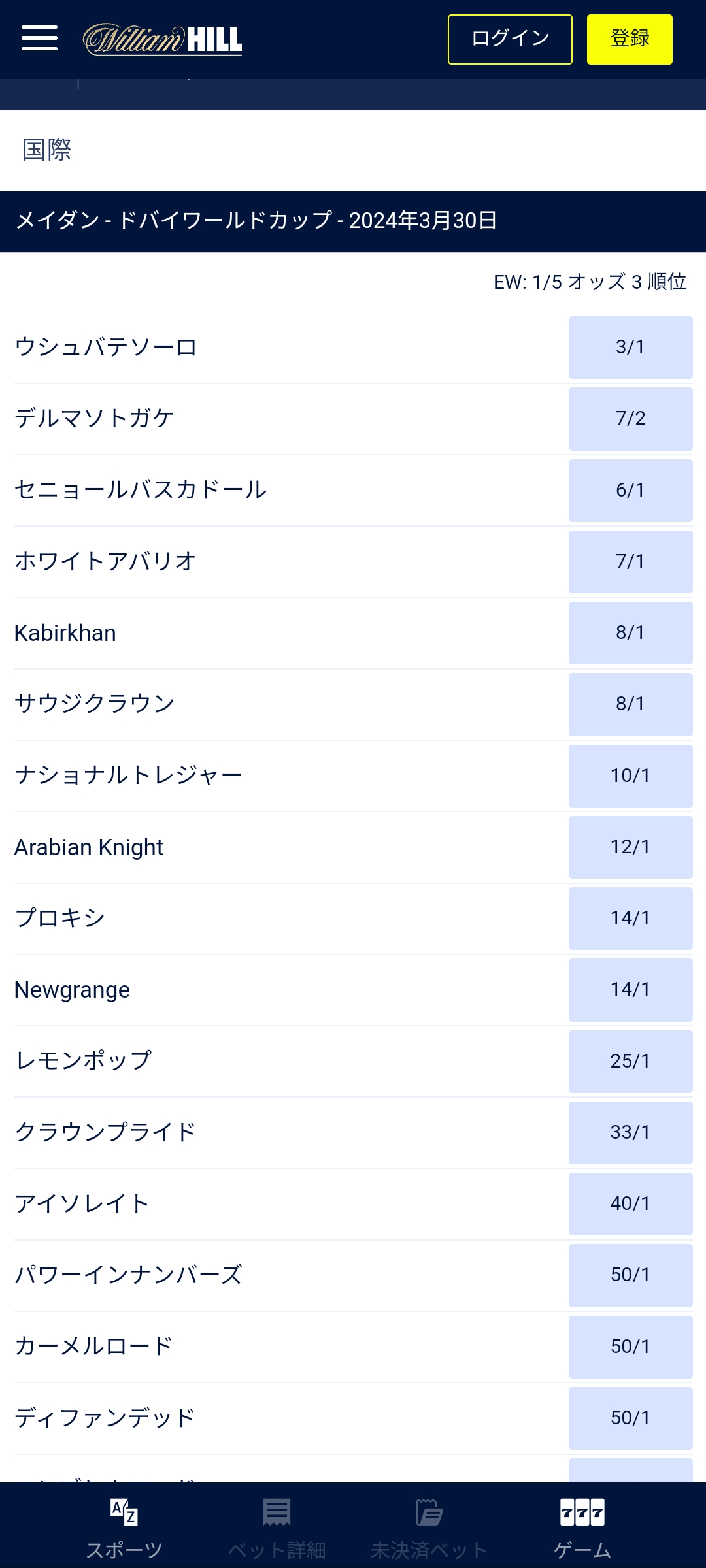Open the hamburger menu

[x=39, y=38]
